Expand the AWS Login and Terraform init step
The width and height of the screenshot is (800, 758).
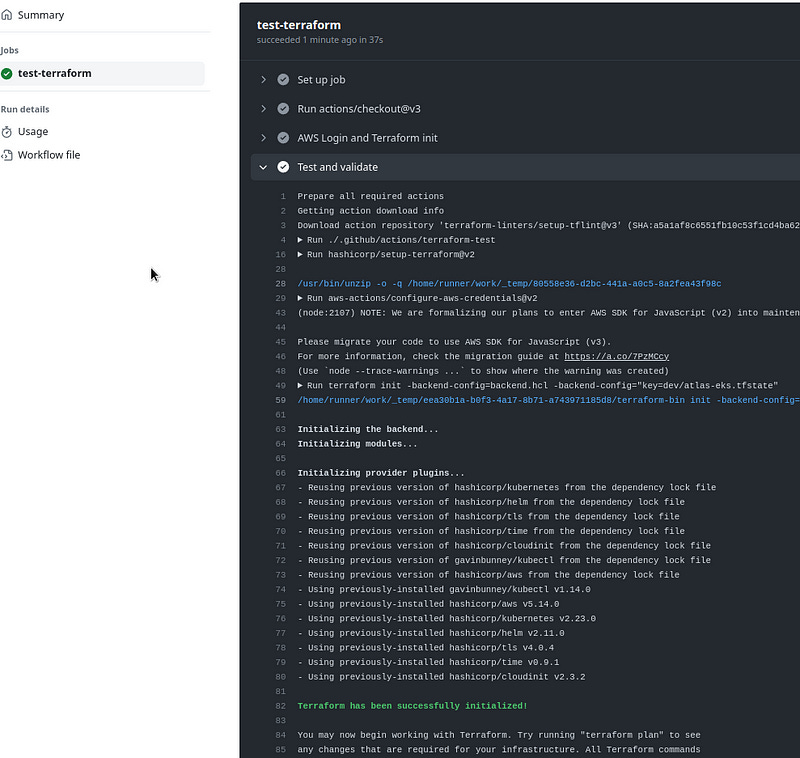(263, 138)
